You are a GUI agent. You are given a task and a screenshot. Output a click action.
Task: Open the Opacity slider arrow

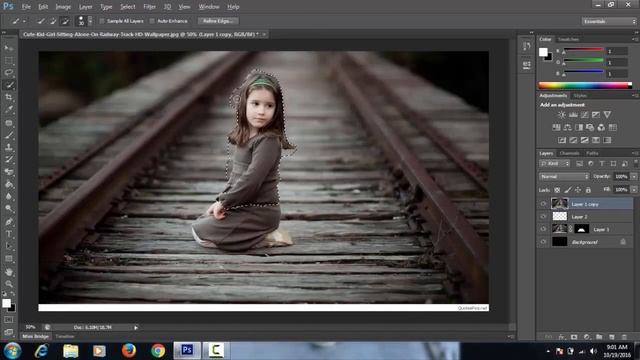click(x=634, y=176)
